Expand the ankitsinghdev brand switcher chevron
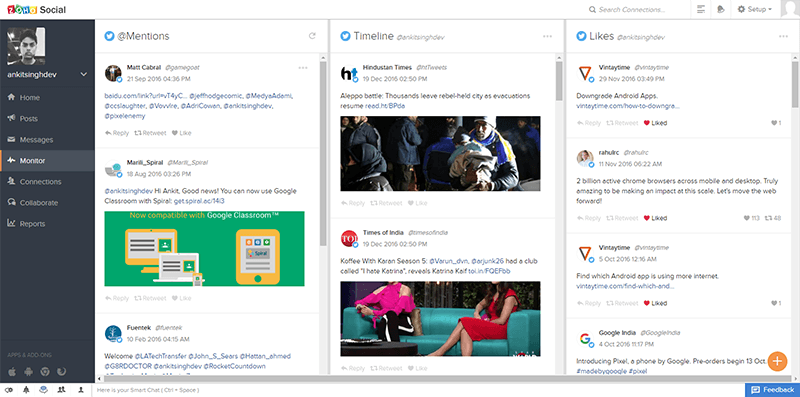The height and width of the screenshot is (397, 800). coord(84,75)
